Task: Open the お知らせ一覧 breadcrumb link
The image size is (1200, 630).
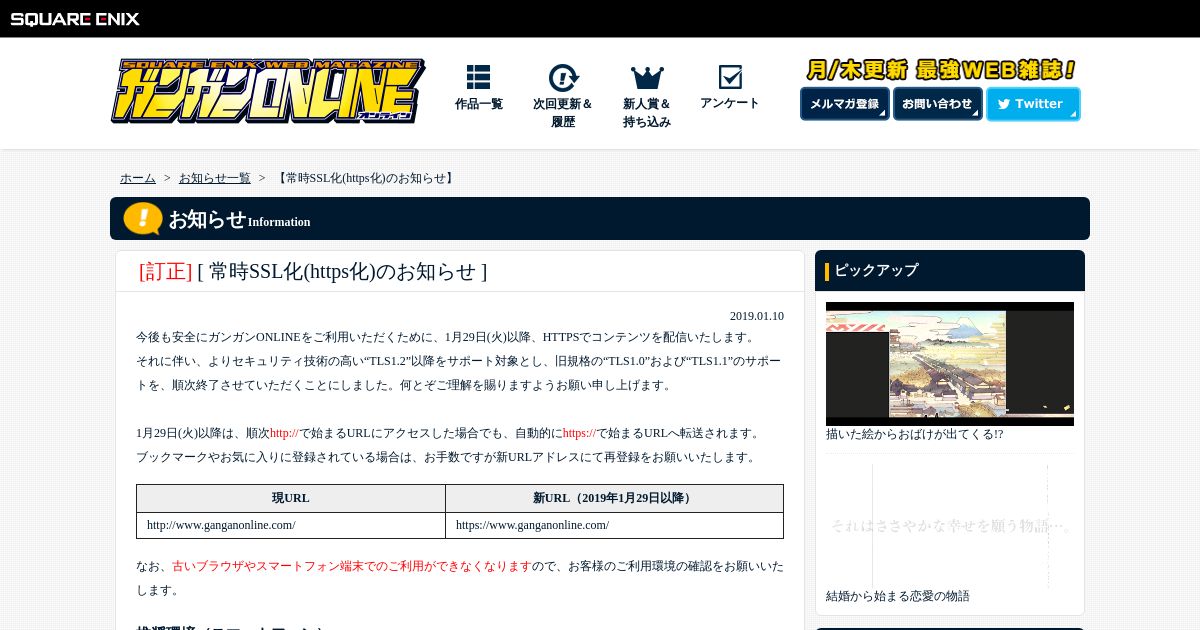Action: [215, 178]
